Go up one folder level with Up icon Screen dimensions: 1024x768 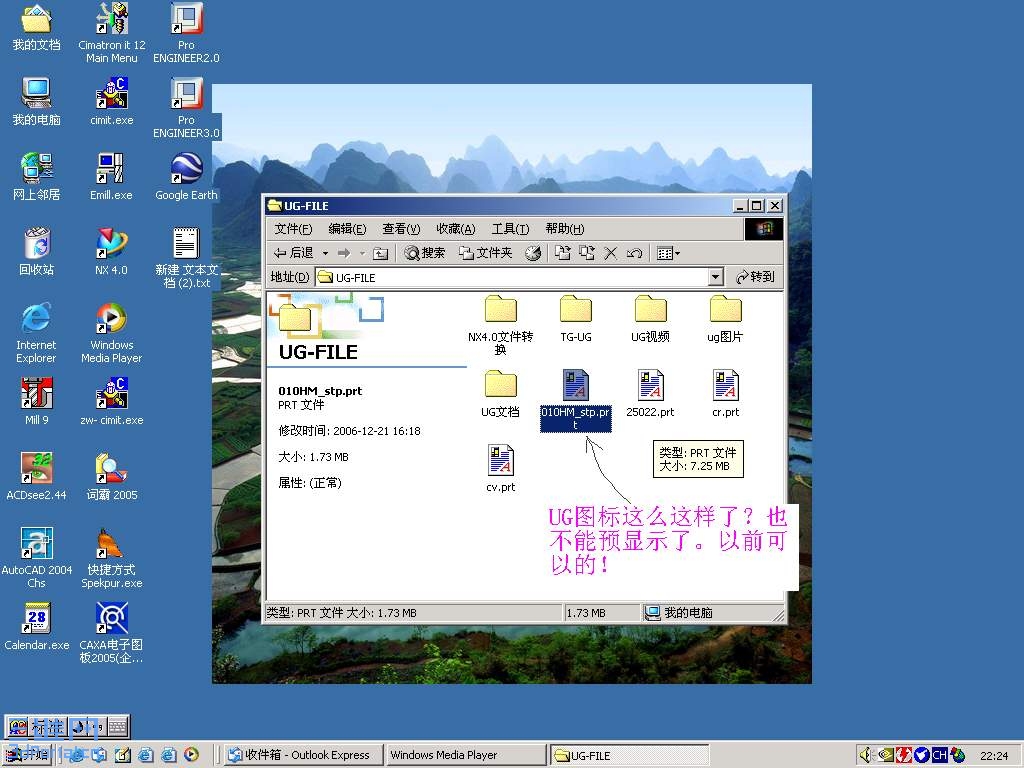pyautogui.click(x=381, y=253)
